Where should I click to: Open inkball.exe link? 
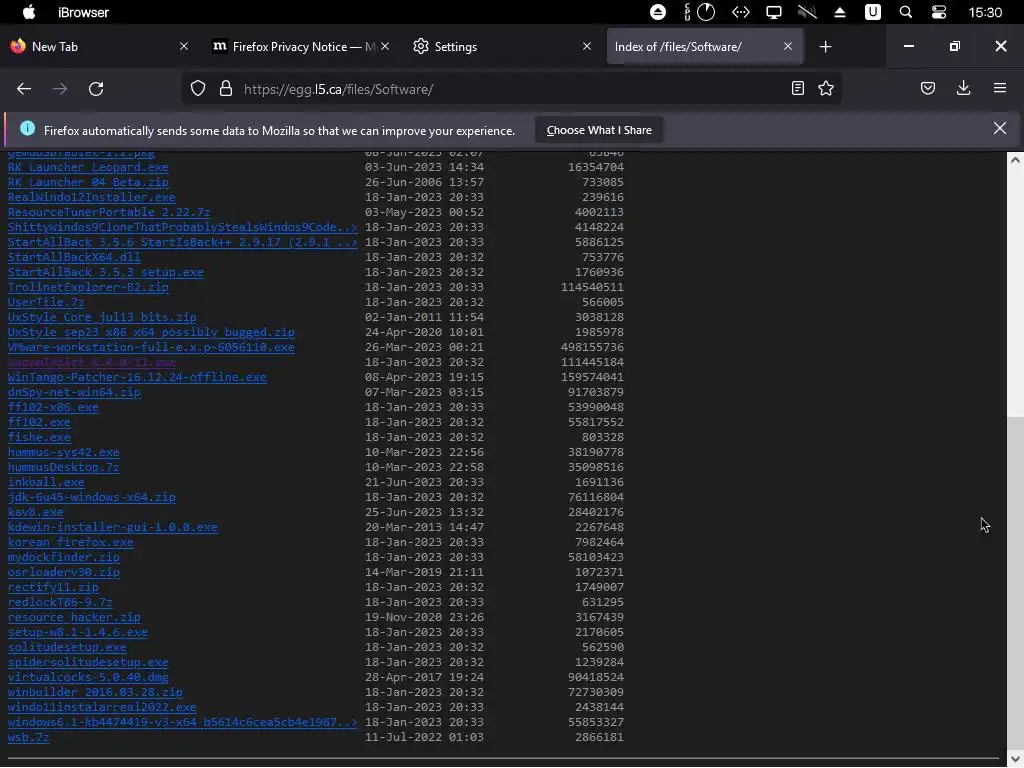click(x=46, y=483)
